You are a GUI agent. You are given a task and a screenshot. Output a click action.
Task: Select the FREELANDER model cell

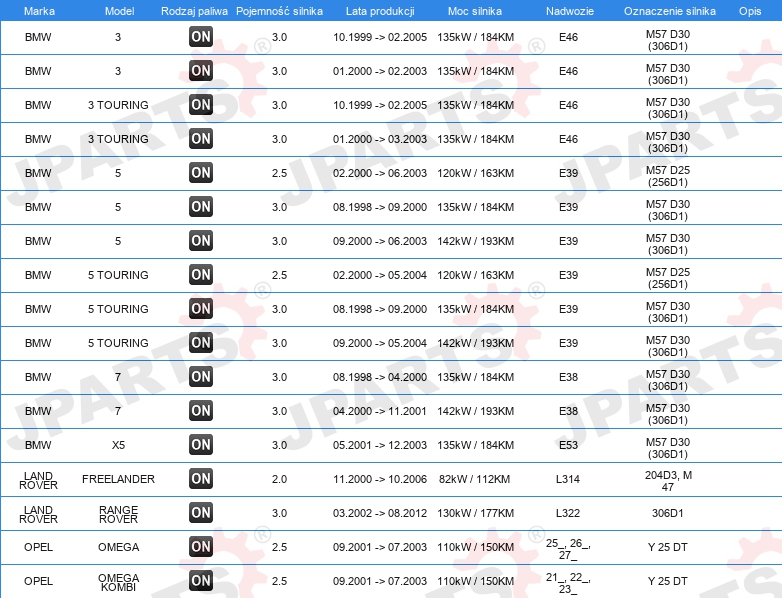click(x=118, y=479)
